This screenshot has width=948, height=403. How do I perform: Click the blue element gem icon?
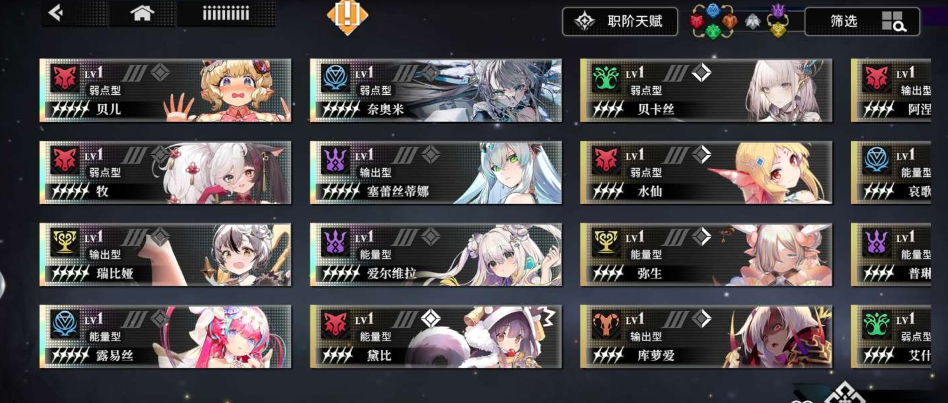(713, 10)
